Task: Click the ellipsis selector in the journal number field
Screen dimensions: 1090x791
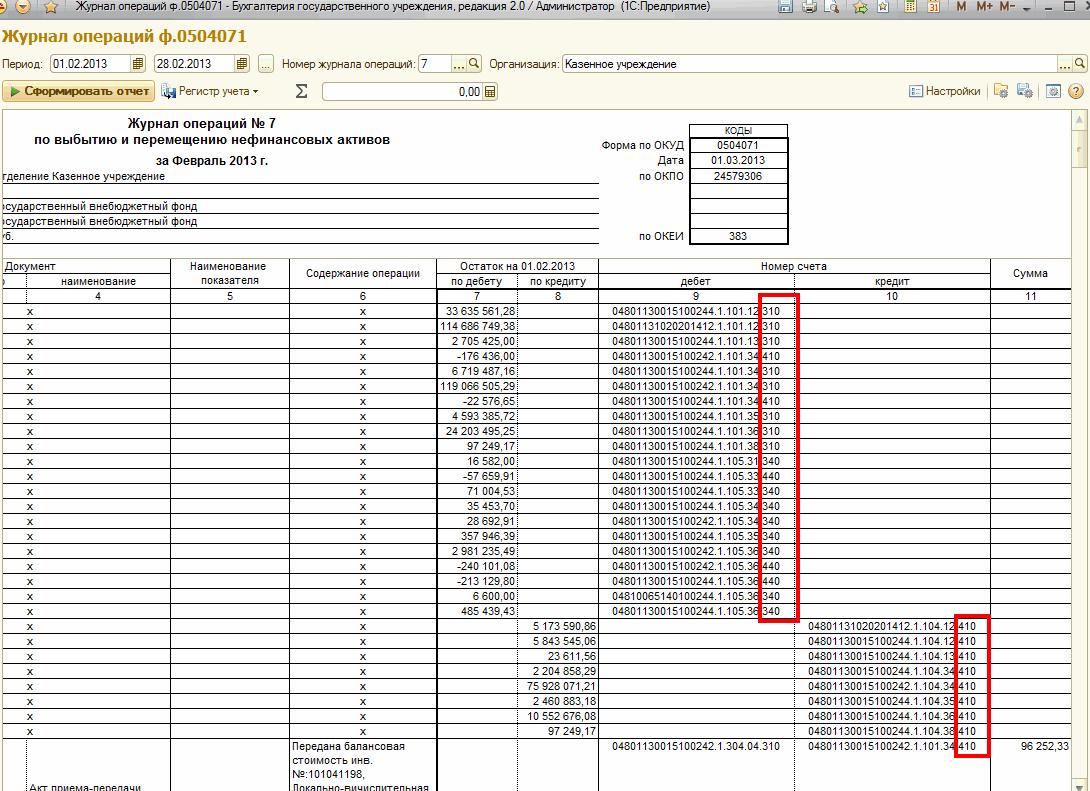Action: pyautogui.click(x=459, y=64)
